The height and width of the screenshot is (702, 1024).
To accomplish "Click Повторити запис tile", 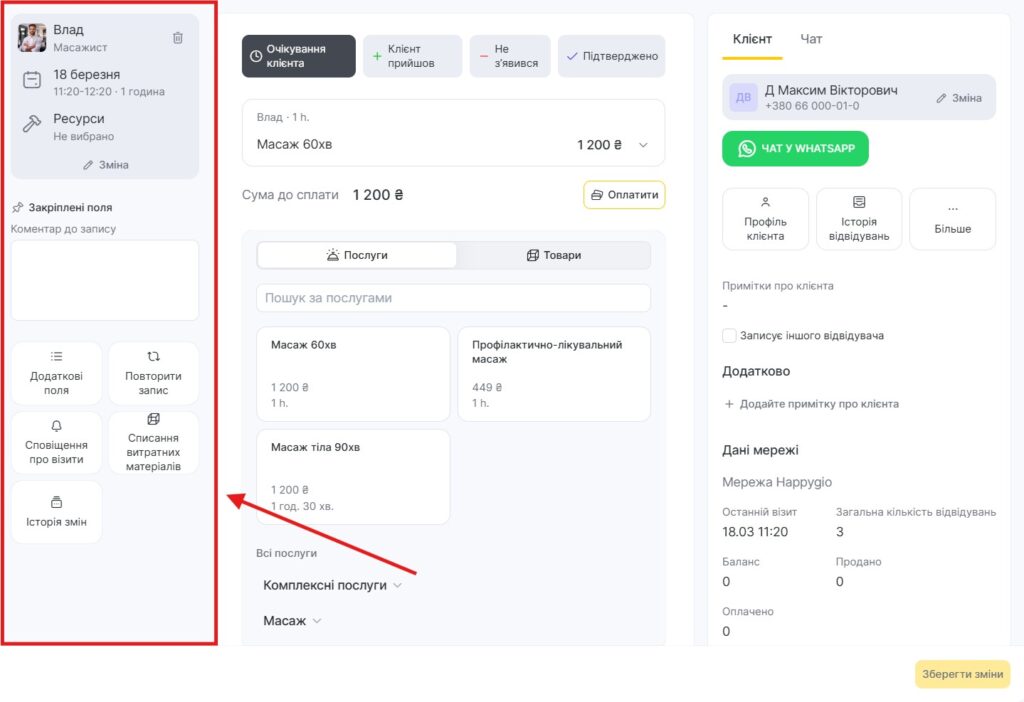I will coord(153,373).
